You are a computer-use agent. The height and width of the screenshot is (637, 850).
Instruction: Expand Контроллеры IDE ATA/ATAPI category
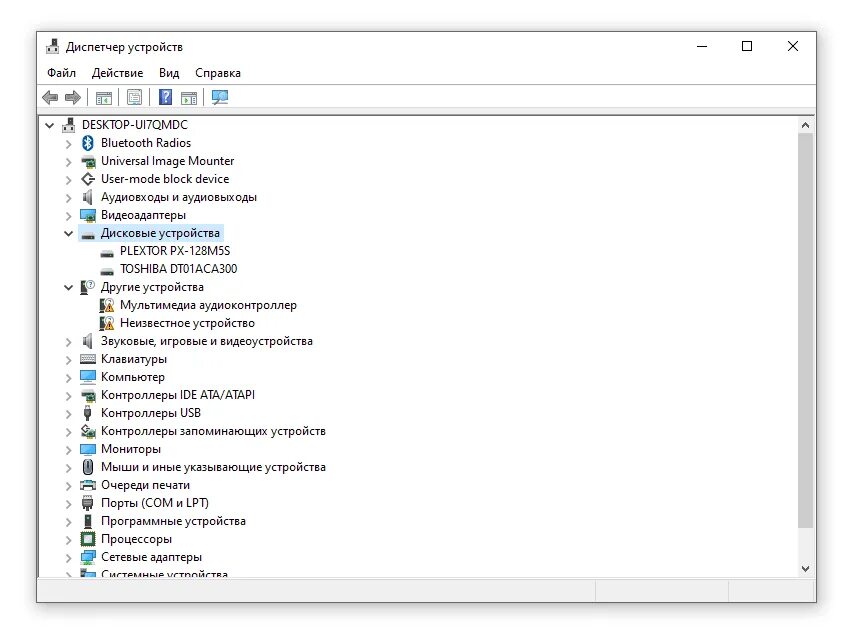(x=68, y=395)
